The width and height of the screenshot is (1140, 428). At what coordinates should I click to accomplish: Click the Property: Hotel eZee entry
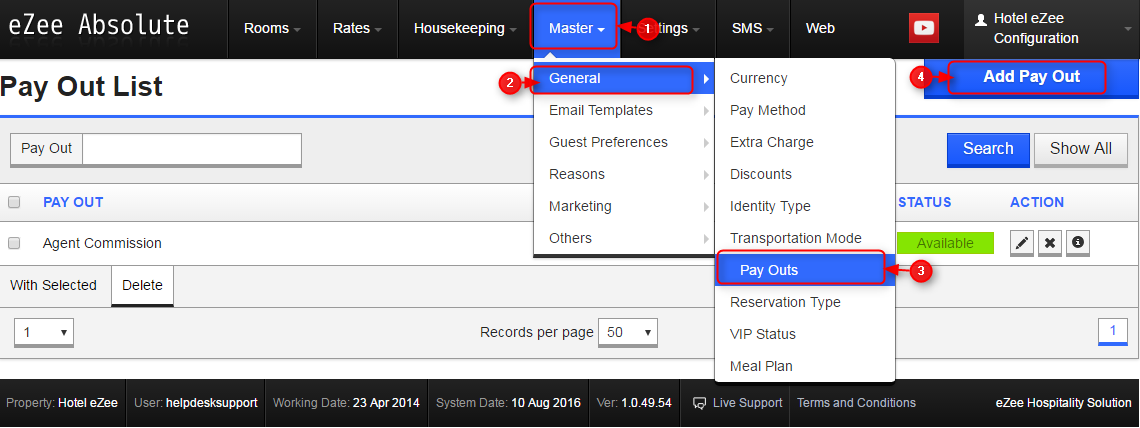pos(62,403)
